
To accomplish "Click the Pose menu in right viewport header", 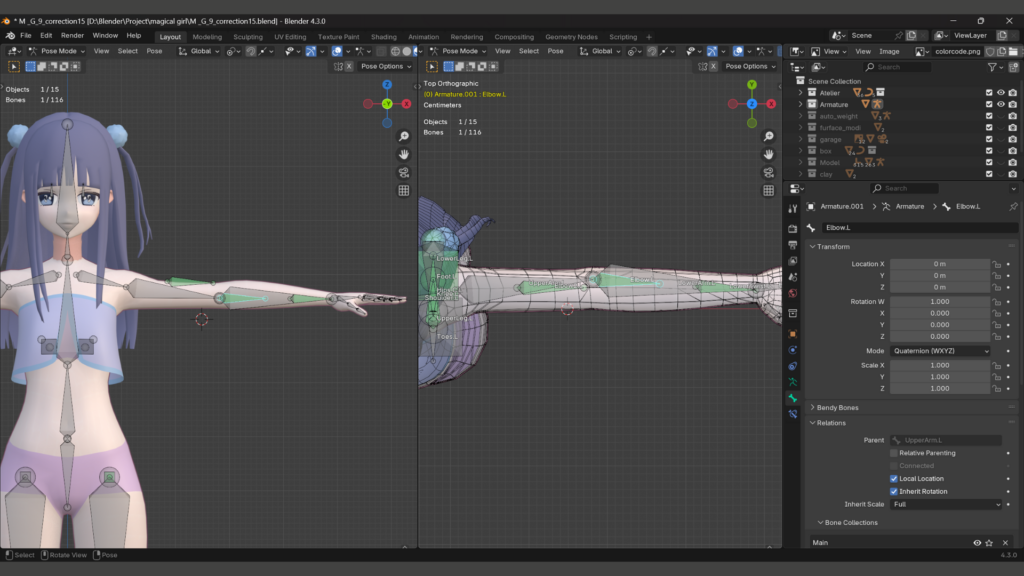I will pyautogui.click(x=555, y=51).
